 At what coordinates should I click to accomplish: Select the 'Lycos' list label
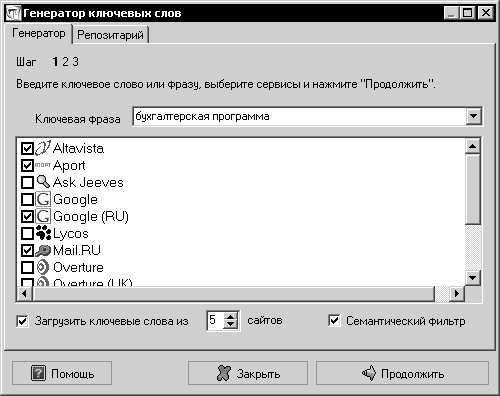pos(71,233)
